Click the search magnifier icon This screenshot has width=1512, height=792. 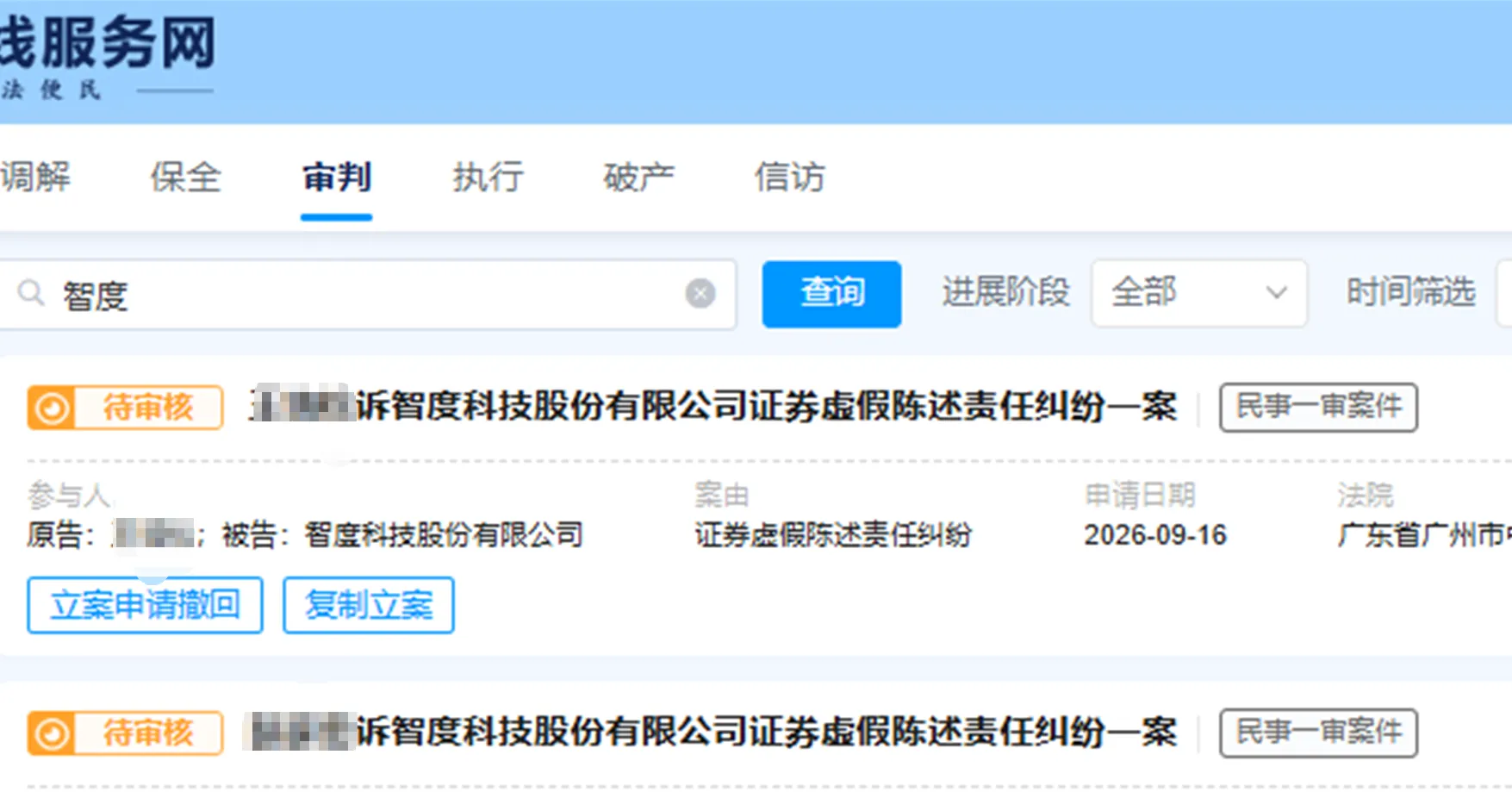pos(31,293)
